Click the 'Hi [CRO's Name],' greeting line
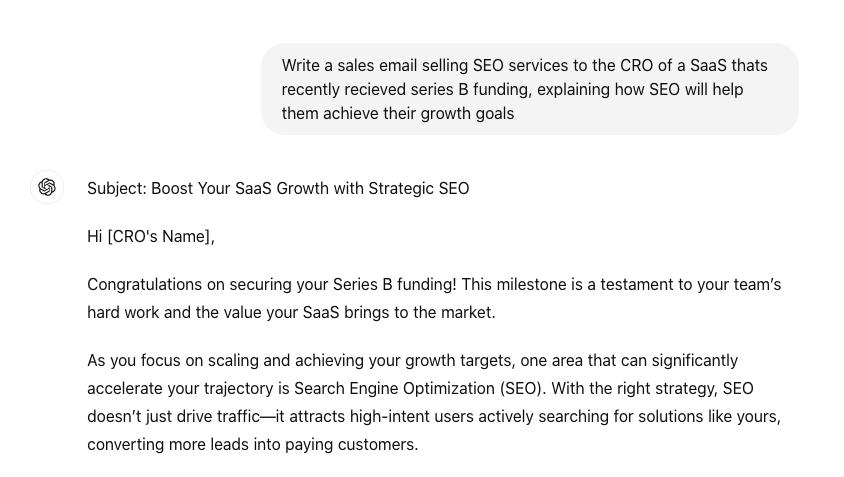Screen dimensions: 844x477 [x=151, y=236]
